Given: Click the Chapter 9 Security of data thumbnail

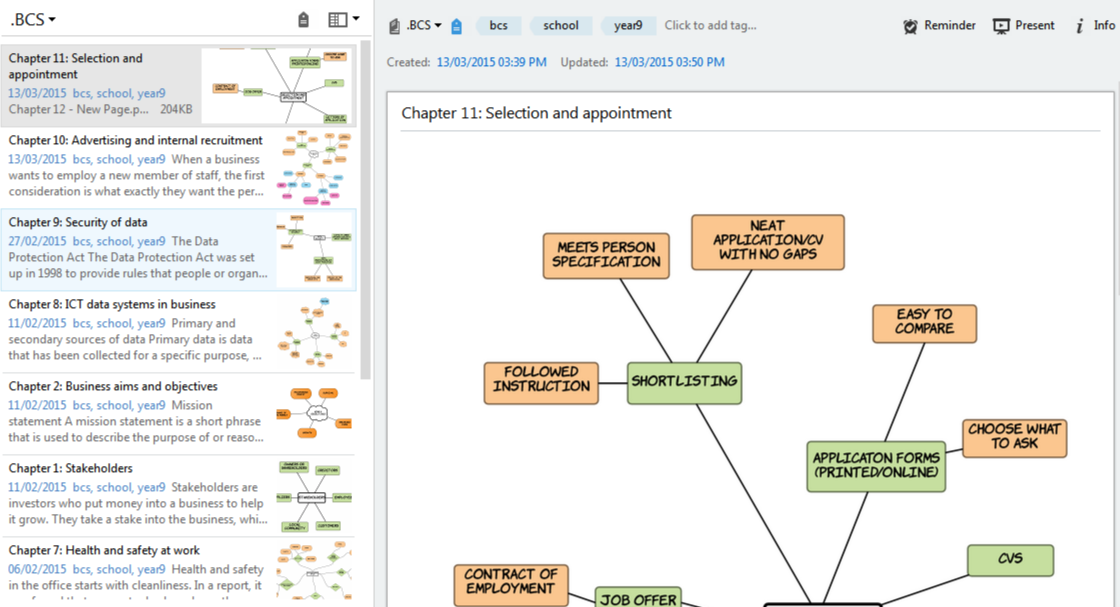Looking at the screenshot, I should [x=314, y=250].
